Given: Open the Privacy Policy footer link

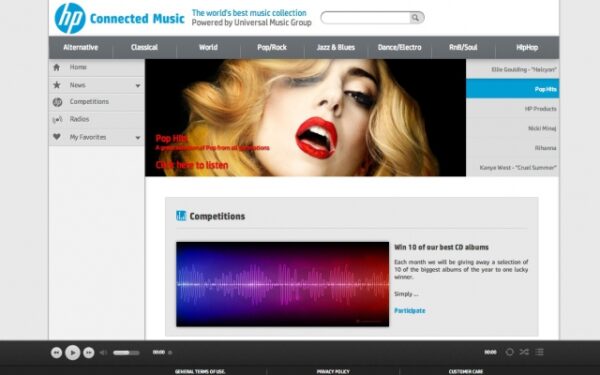Looking at the screenshot, I should (x=333, y=371).
